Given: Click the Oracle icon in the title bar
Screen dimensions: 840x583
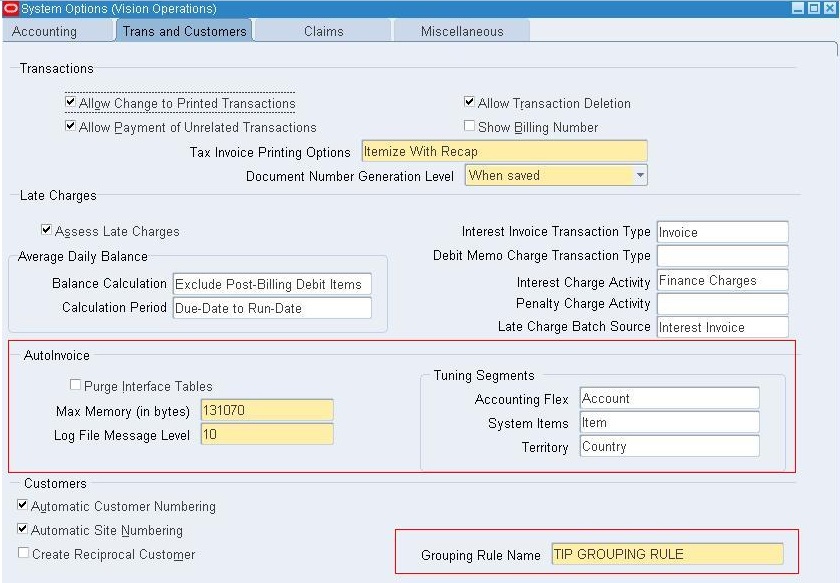Looking at the screenshot, I should (10, 8).
